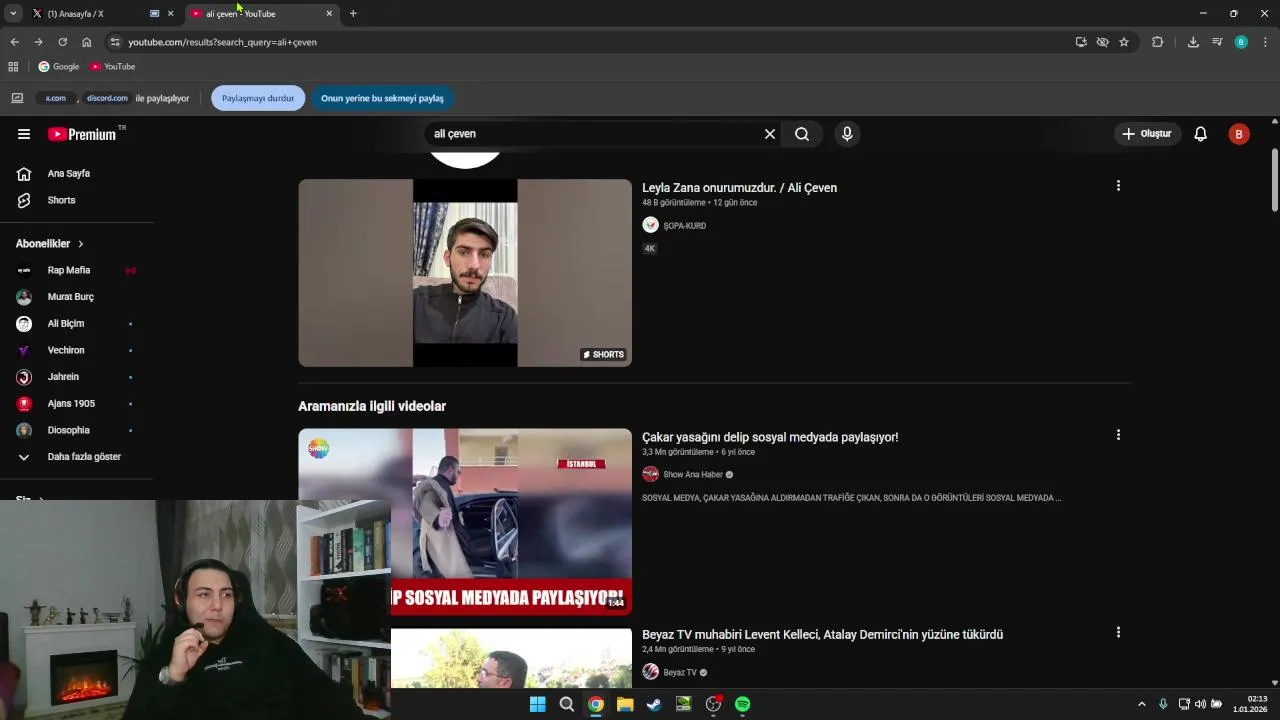Open options for Beyaz TV video
Viewport: 1280px width, 720px height.
(x=1118, y=632)
